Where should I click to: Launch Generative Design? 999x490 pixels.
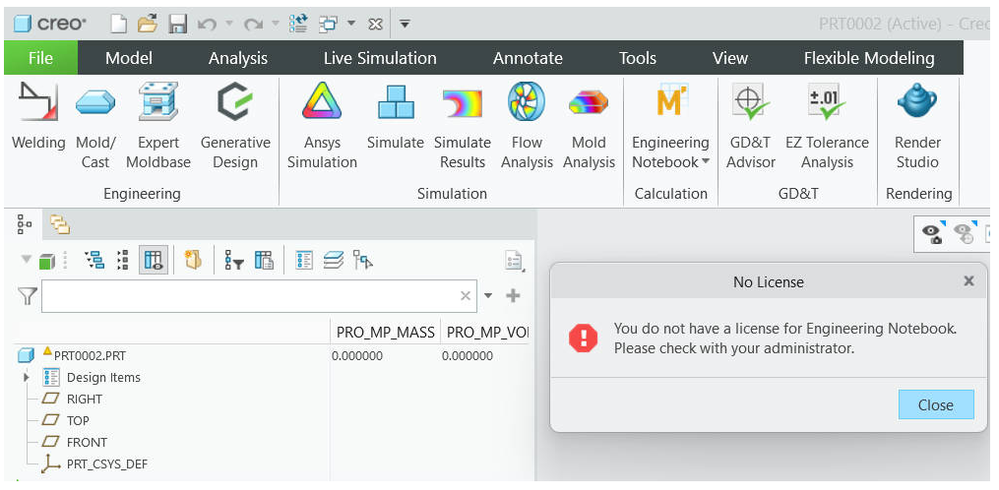(235, 125)
